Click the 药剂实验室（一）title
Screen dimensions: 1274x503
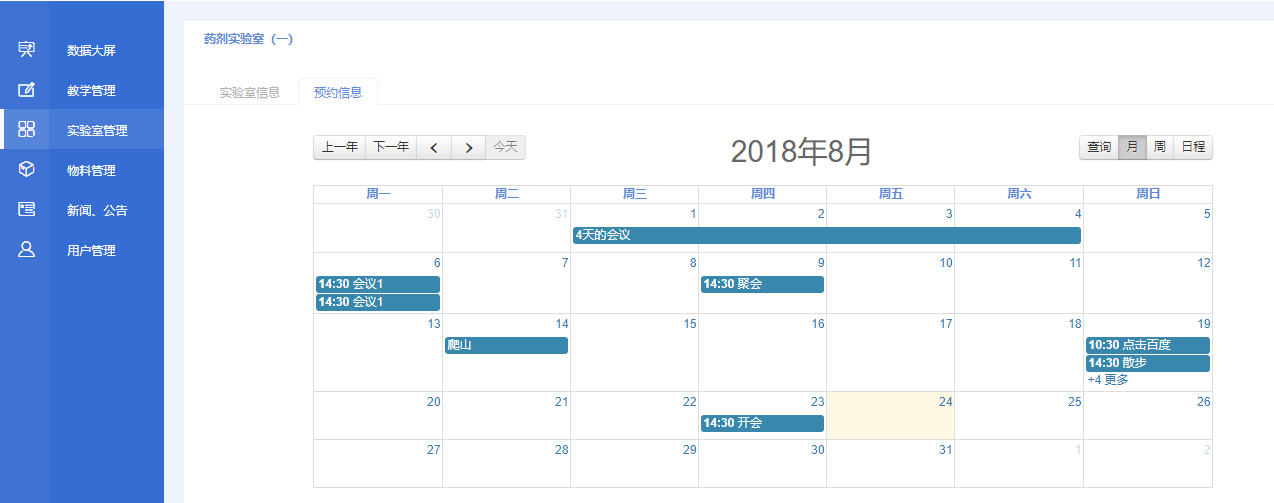tap(248, 39)
